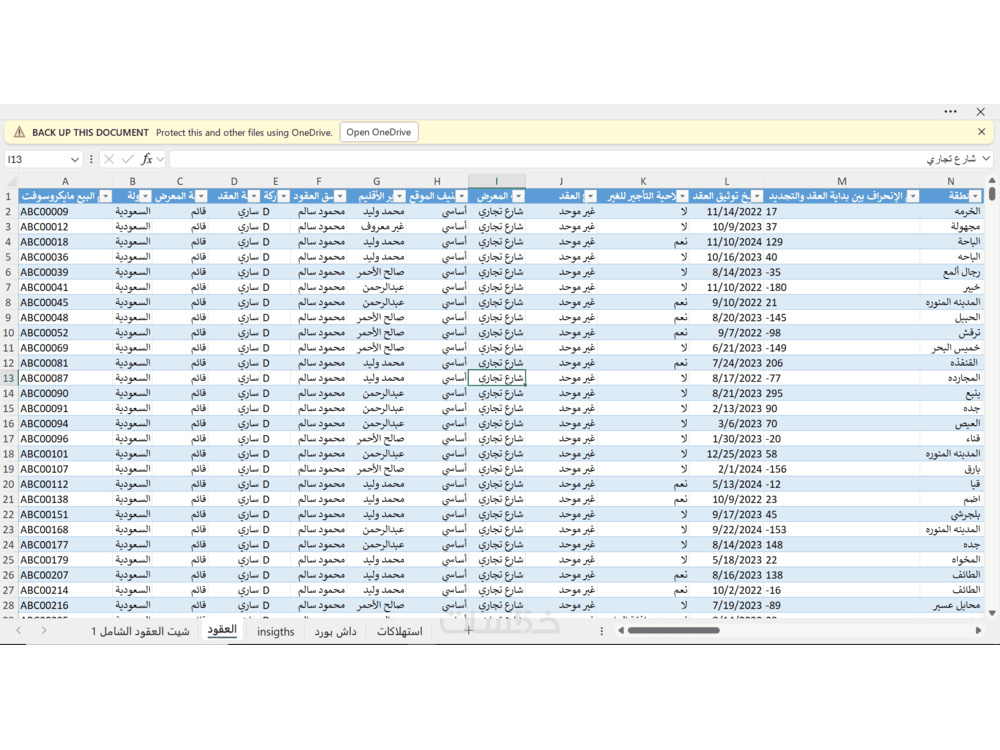The image size is (1000, 750).
Task: Click the vertical scrollbar up arrow
Action: click(992, 181)
